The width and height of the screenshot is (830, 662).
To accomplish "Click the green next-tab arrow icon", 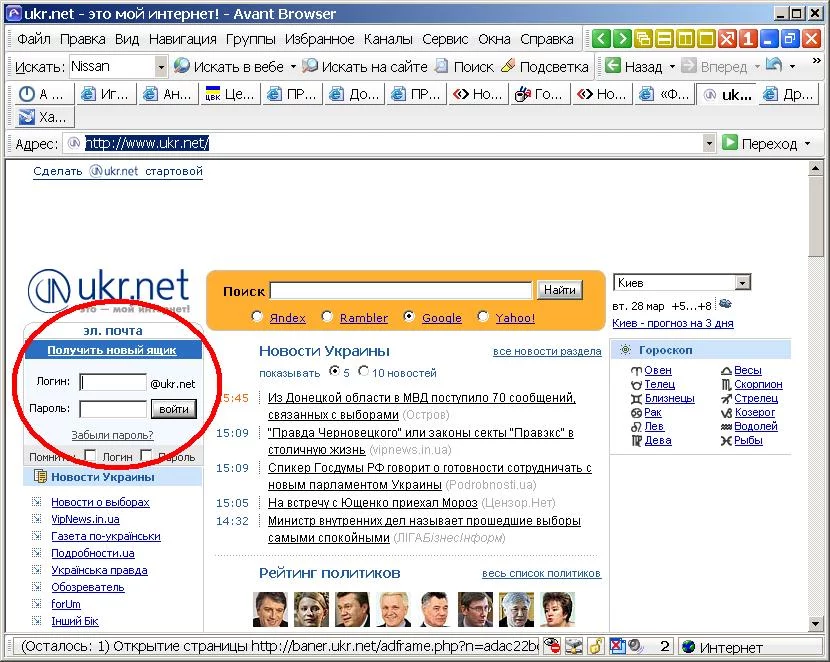I will pyautogui.click(x=621, y=40).
